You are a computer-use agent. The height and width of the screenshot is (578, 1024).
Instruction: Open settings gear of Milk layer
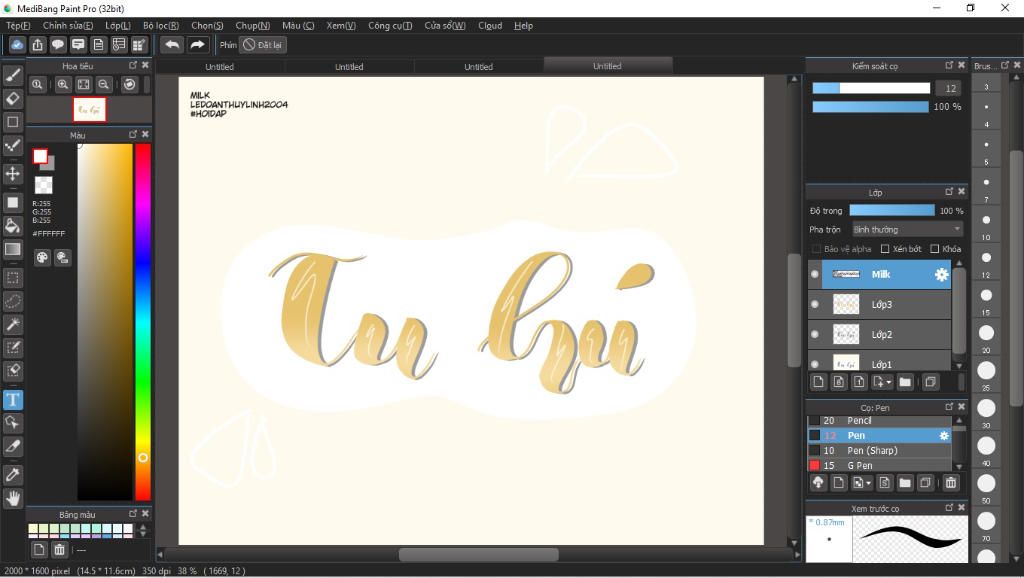click(x=941, y=274)
